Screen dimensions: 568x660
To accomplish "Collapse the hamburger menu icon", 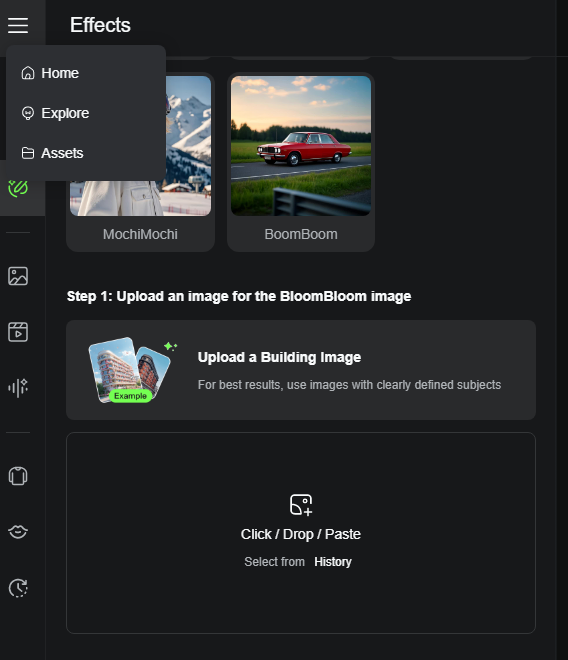I will pos(18,25).
